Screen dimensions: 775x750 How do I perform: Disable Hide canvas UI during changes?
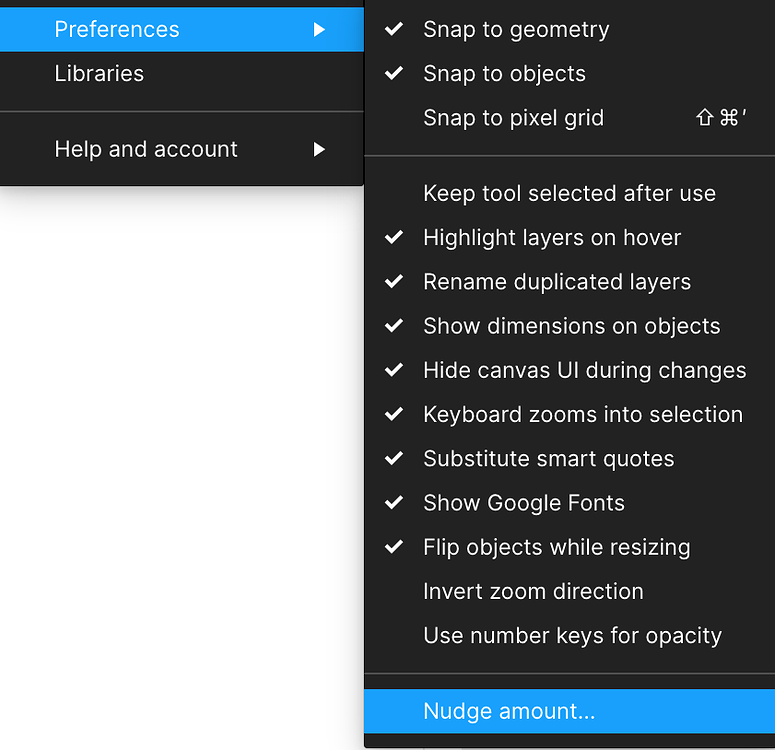(x=584, y=370)
